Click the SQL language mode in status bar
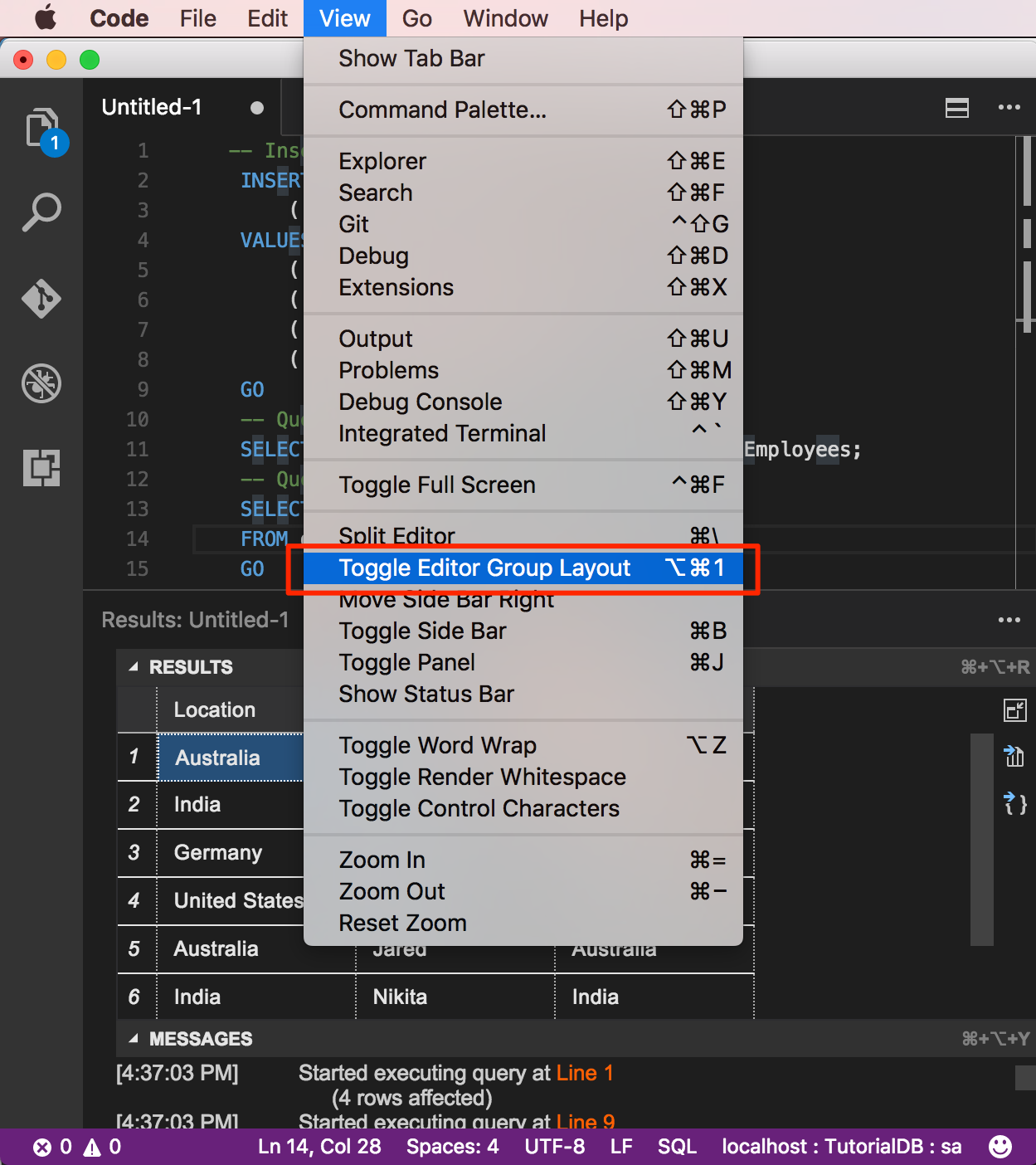 (x=677, y=1147)
